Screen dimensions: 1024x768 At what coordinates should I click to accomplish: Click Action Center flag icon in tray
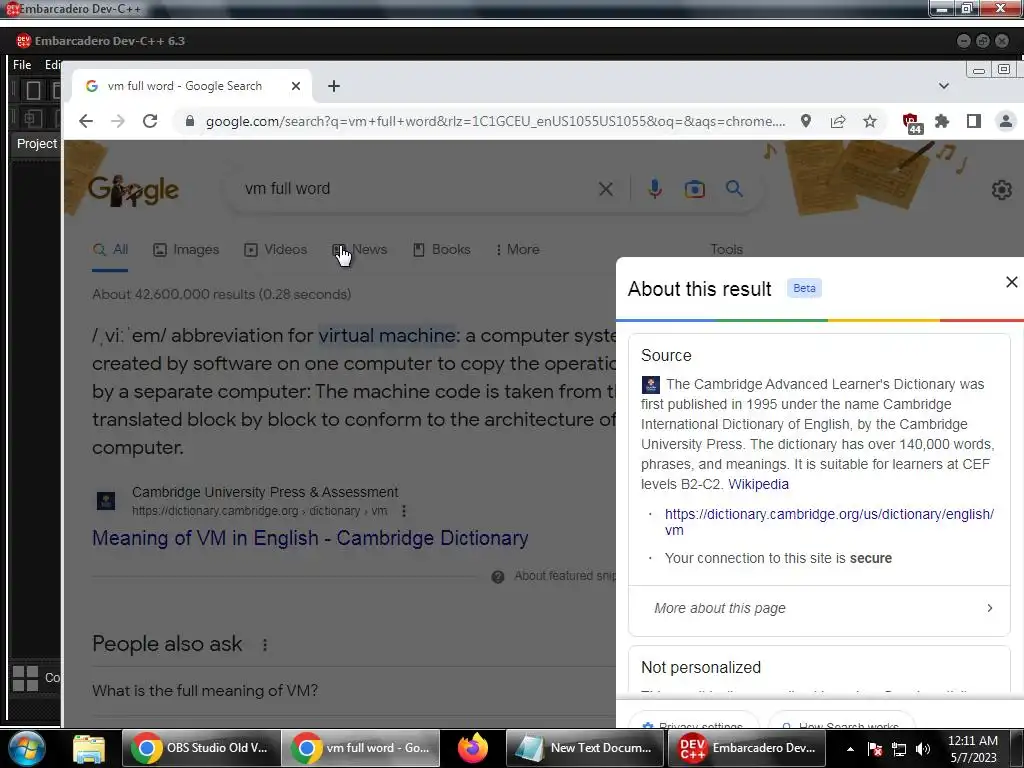875,749
